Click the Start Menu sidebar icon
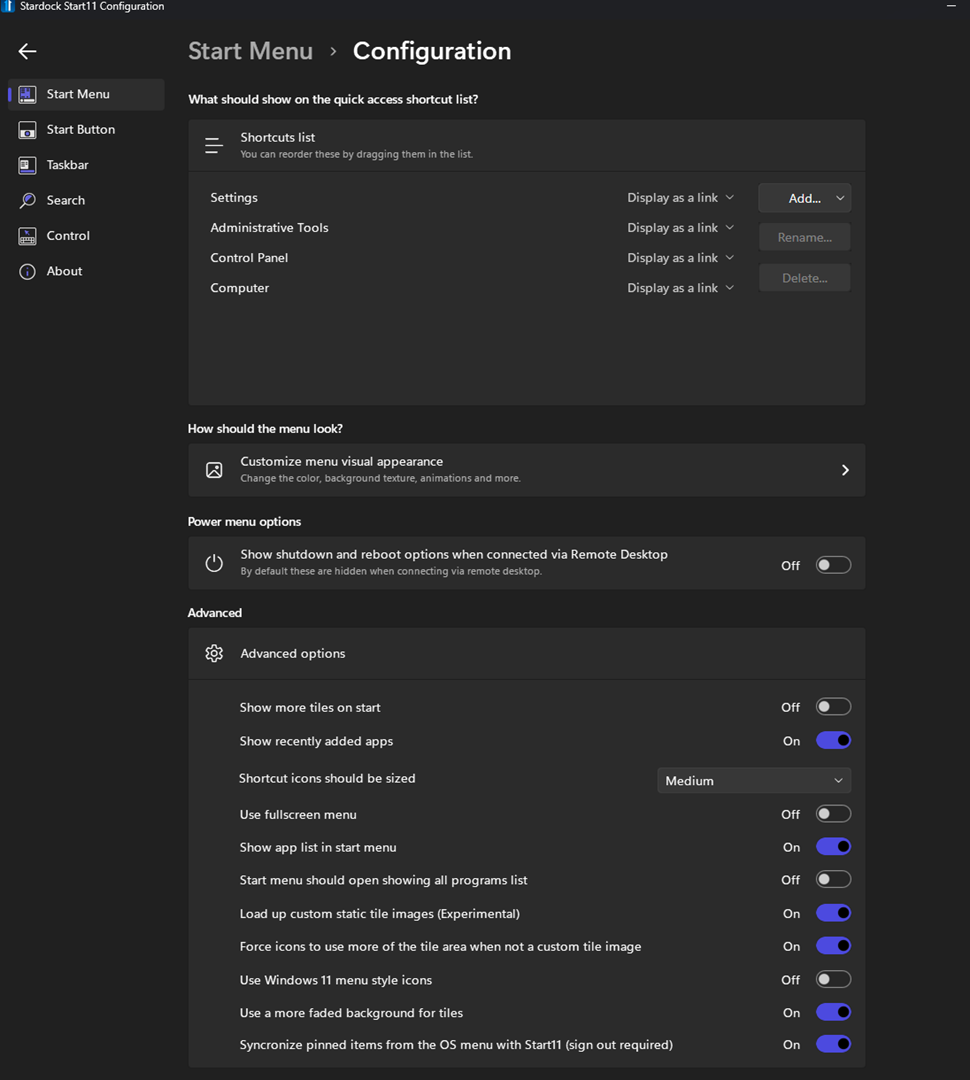The width and height of the screenshot is (970, 1080). (28, 94)
